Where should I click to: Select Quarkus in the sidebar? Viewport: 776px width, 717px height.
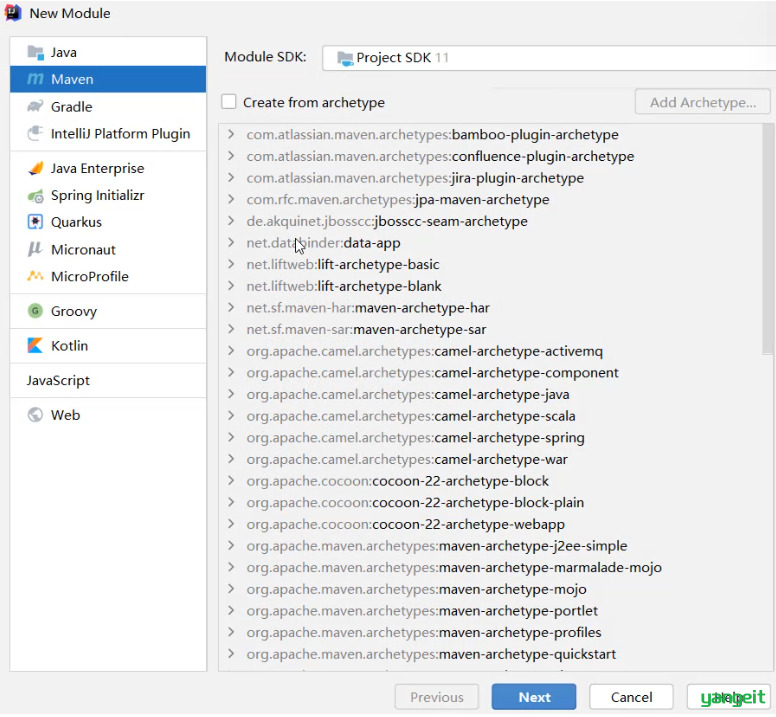coord(108,222)
